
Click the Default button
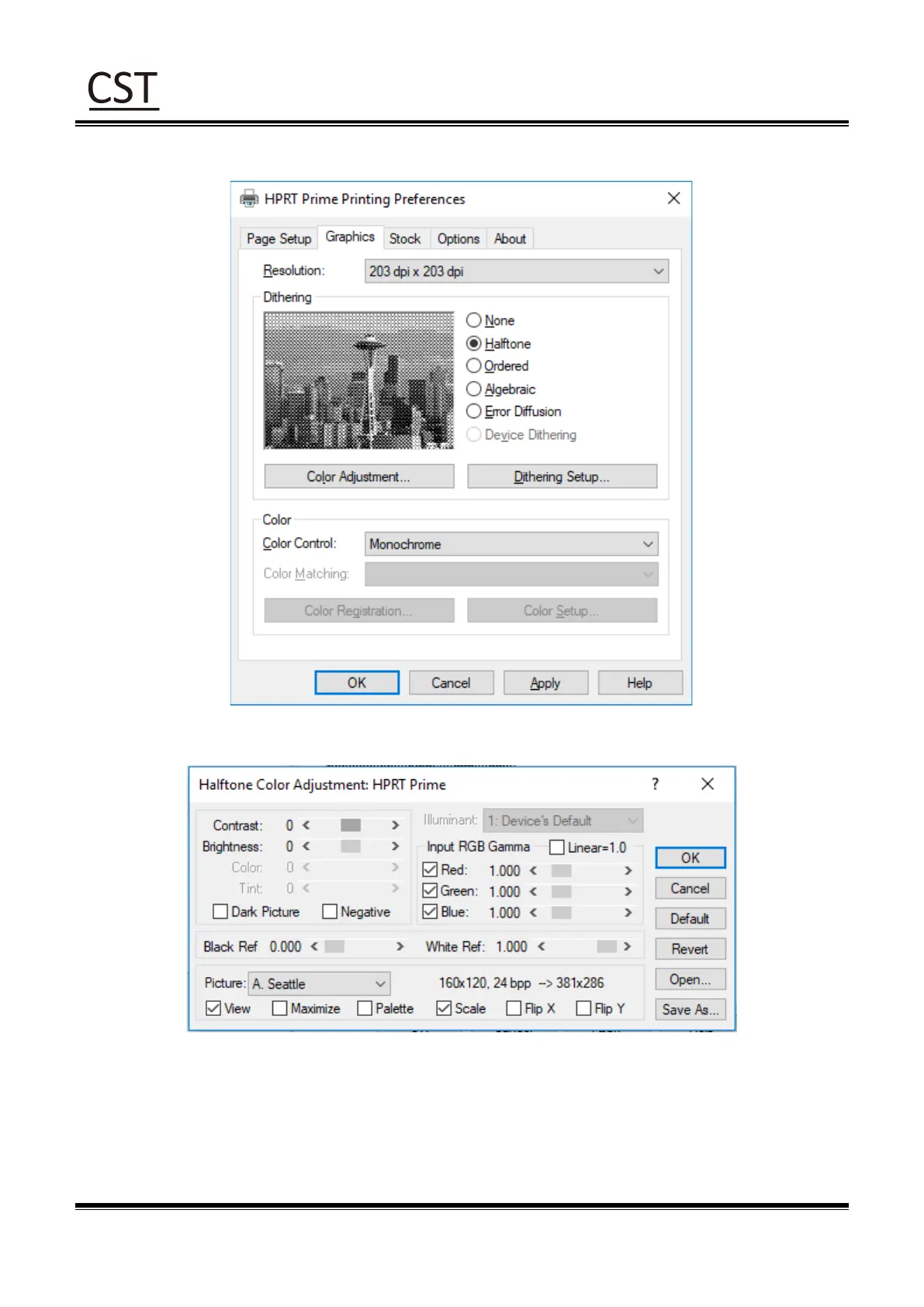tap(690, 918)
